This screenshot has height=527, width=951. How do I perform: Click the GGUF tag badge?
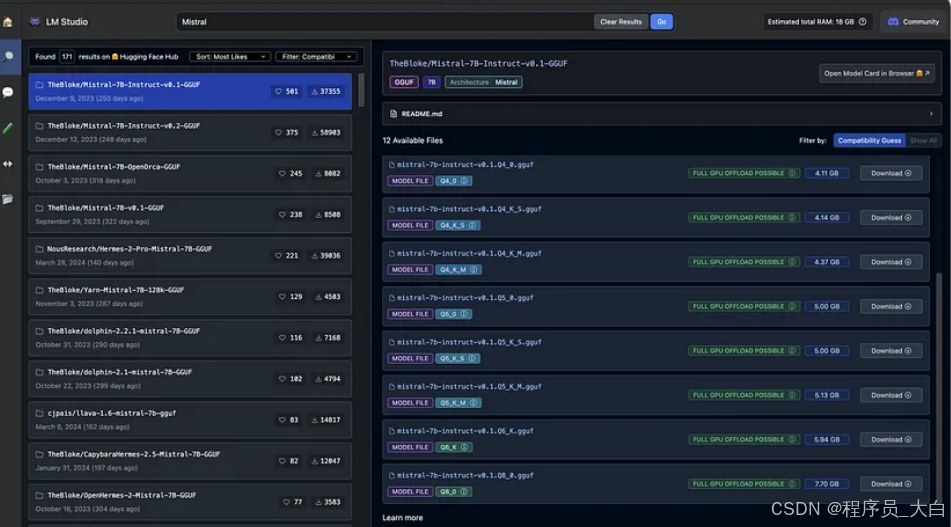tap(404, 82)
